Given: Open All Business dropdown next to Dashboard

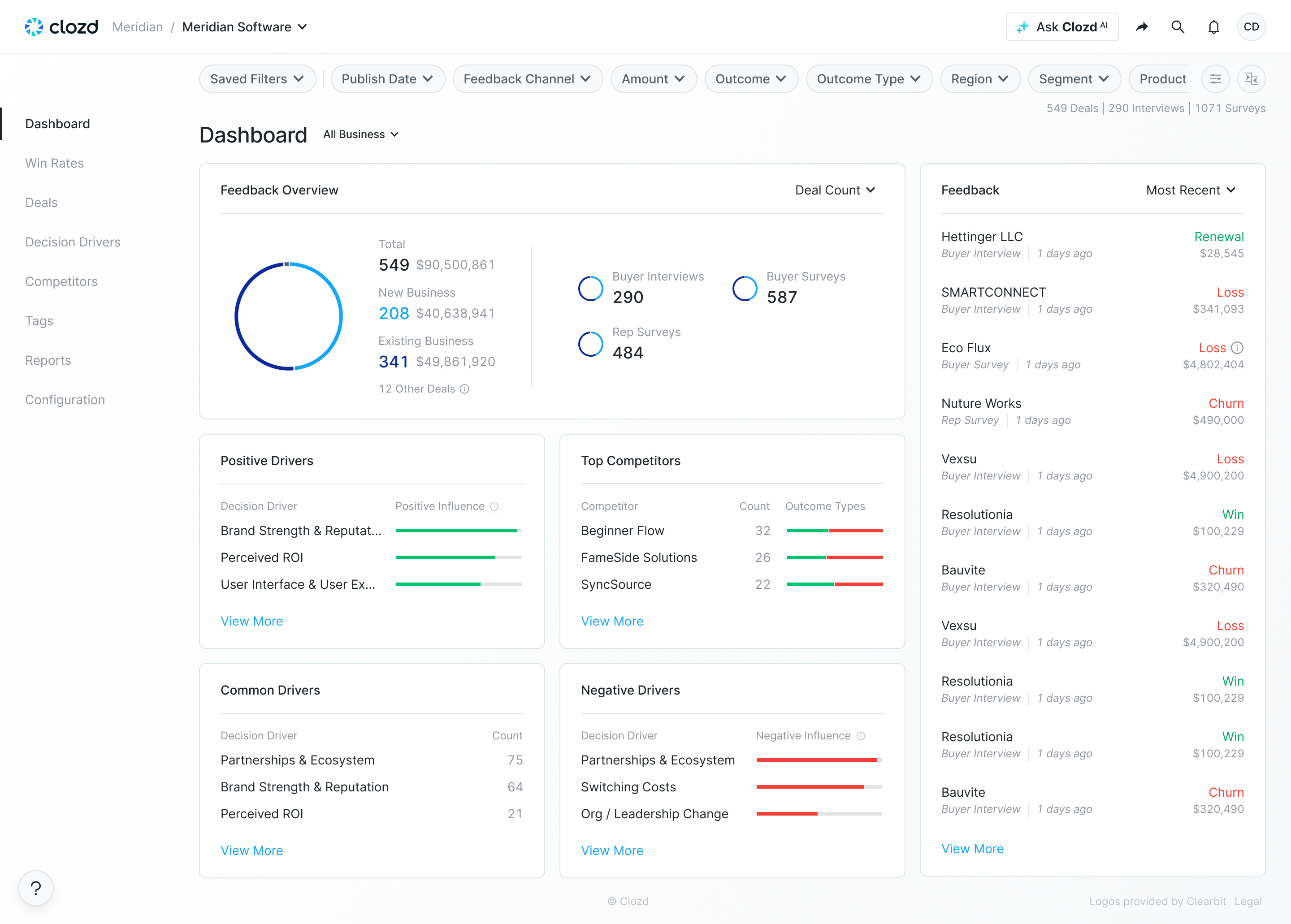Looking at the screenshot, I should [360, 134].
